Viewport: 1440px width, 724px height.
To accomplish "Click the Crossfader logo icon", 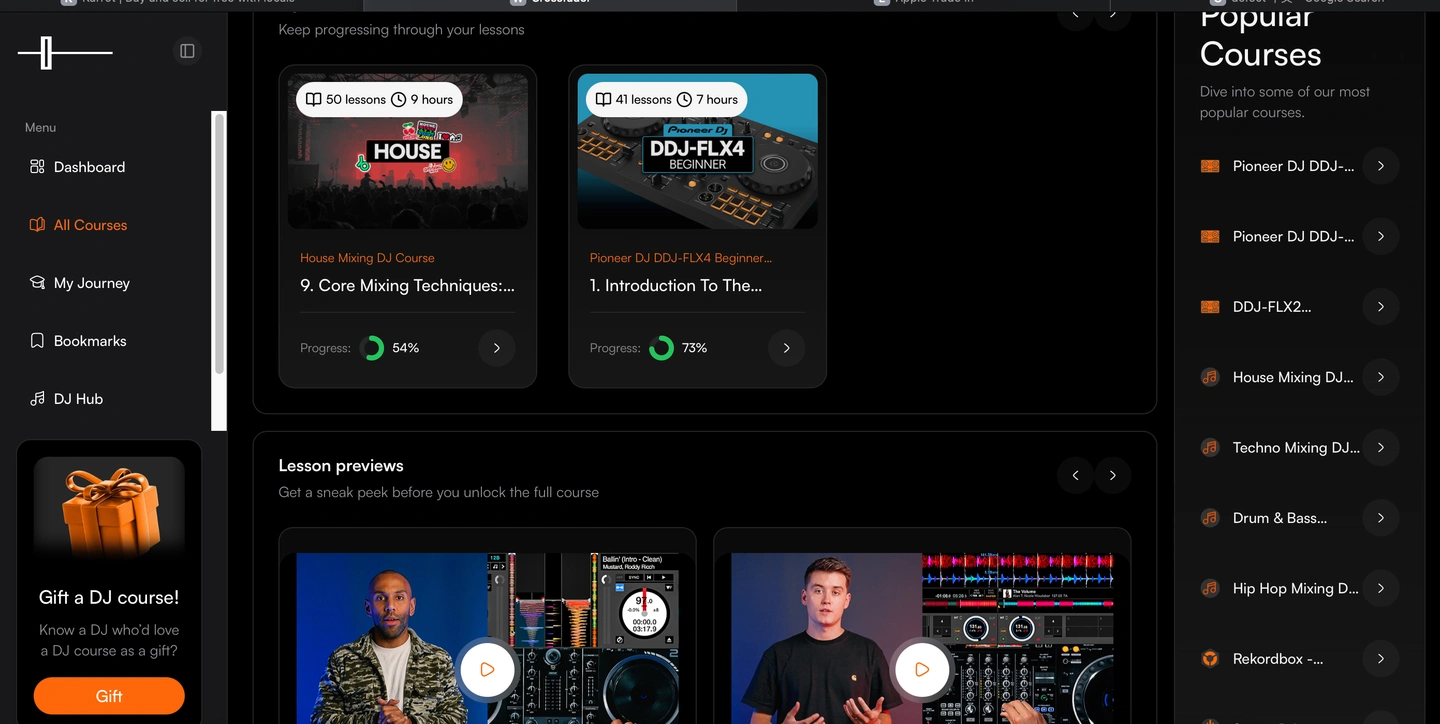I will [x=65, y=52].
